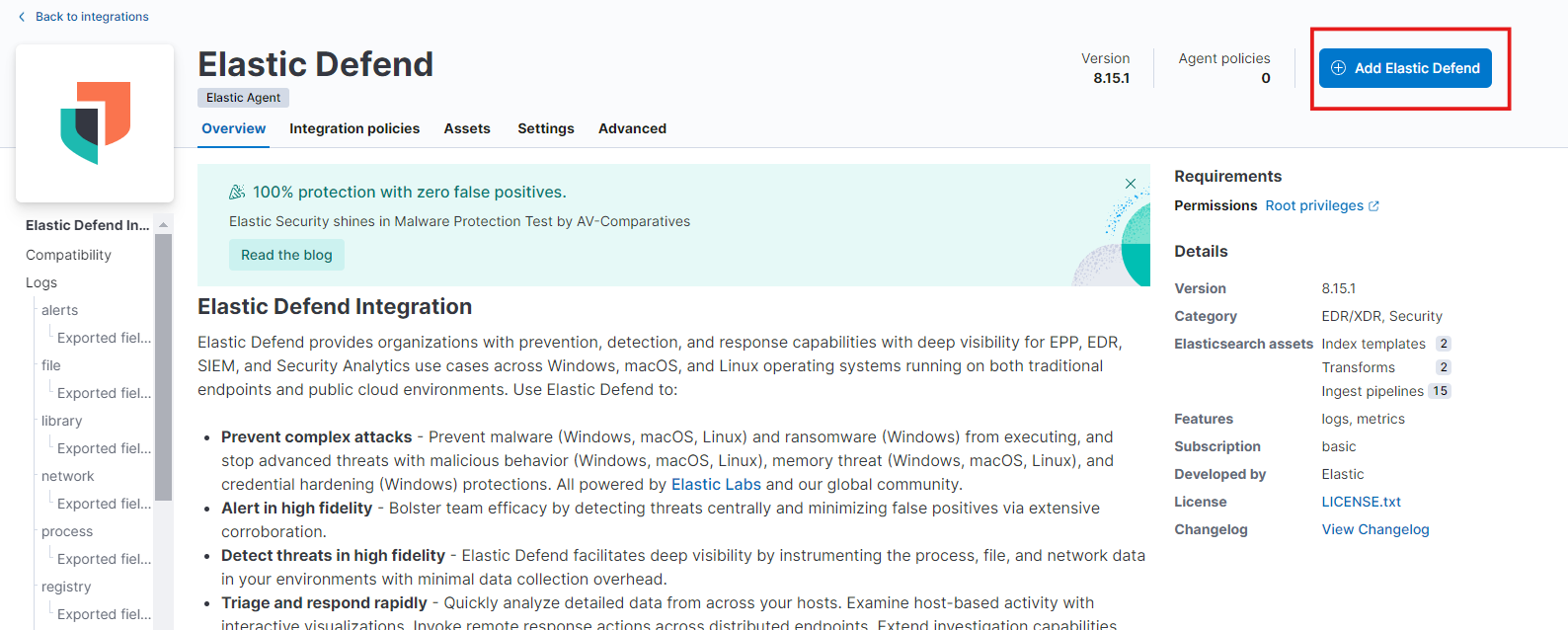Click the logs, metrics features value
The image size is (1568, 630).
pos(1364,419)
